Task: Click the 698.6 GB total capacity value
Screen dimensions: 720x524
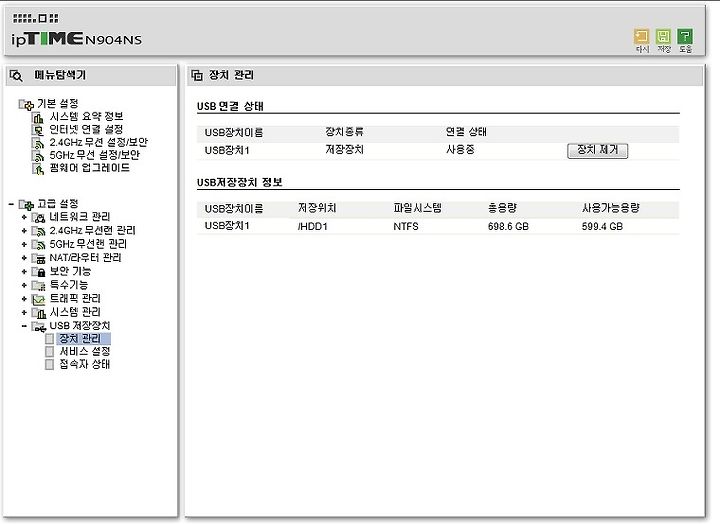Action: click(x=508, y=226)
